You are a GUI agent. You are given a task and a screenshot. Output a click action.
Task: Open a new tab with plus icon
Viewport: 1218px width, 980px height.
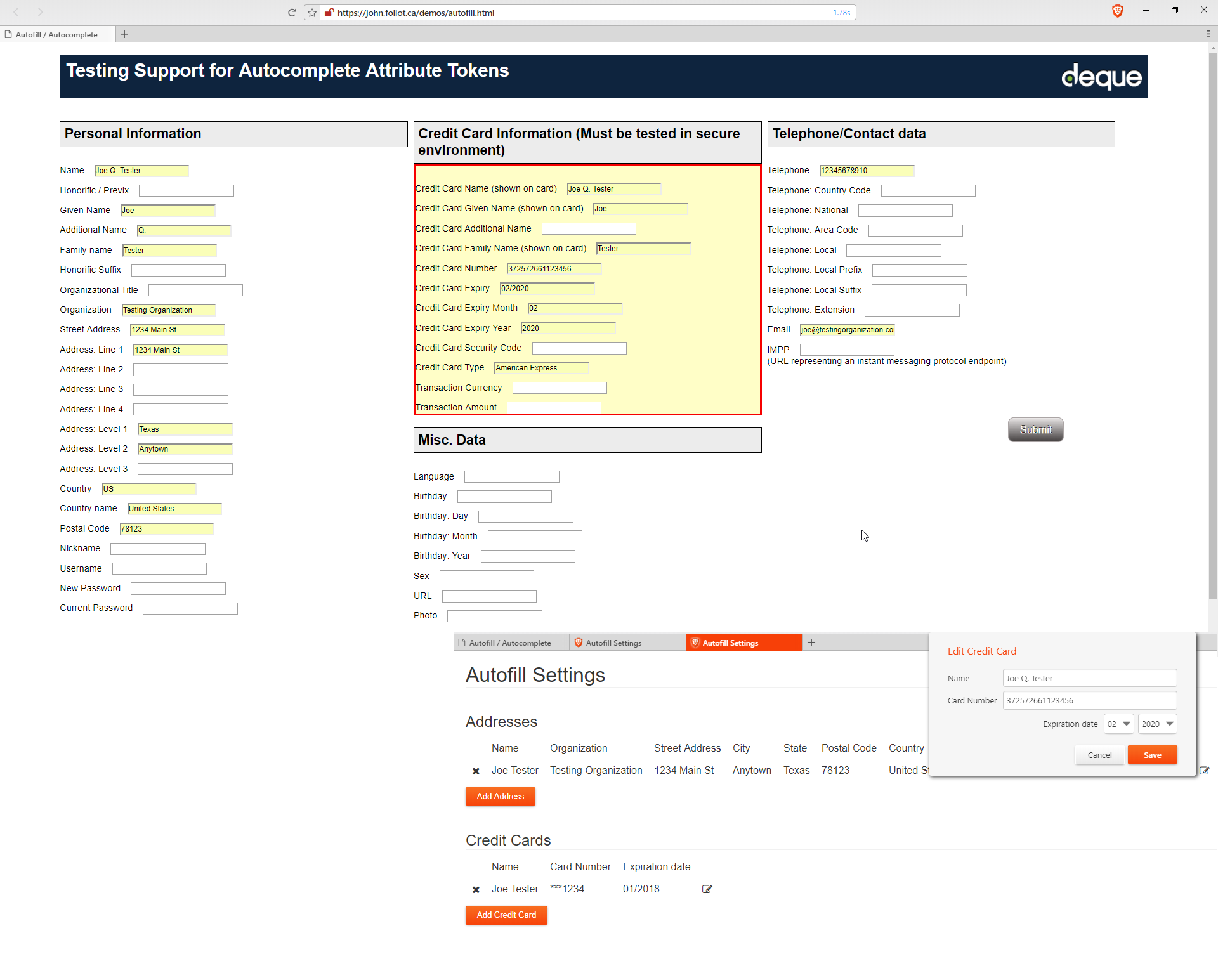coord(124,34)
